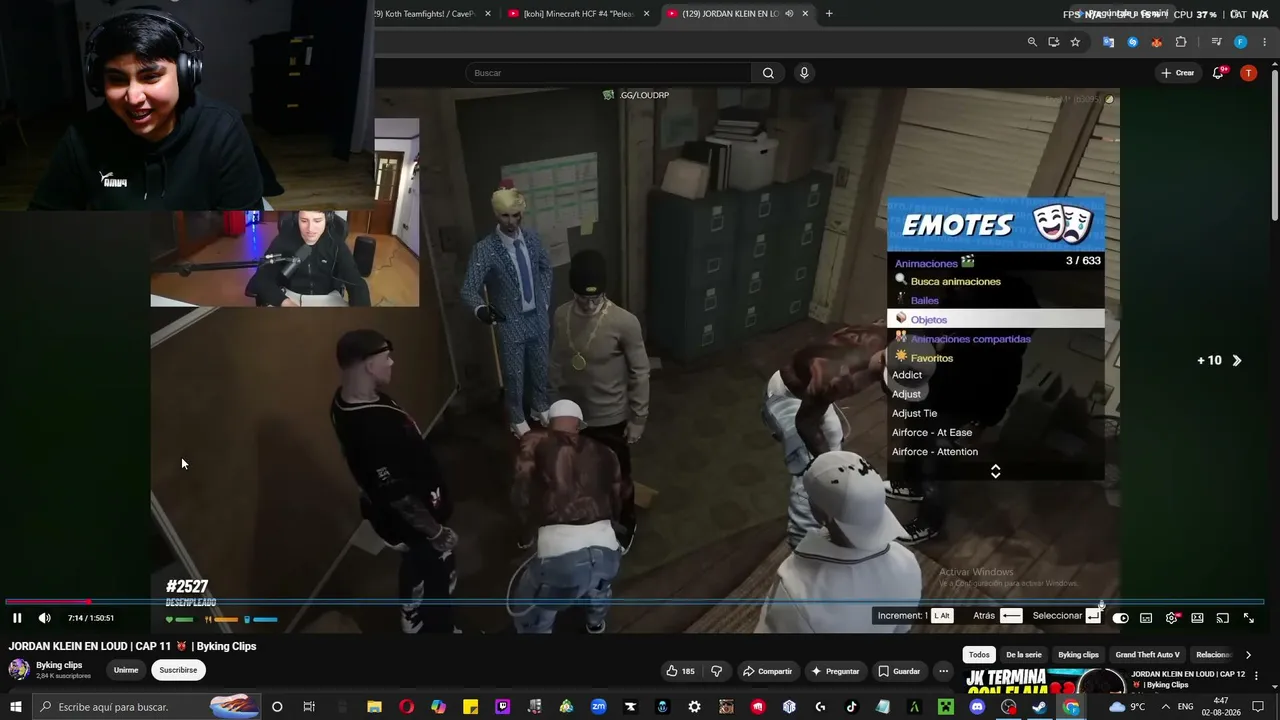
Task: Focus the YouTube Buscar search field
Action: (608, 73)
